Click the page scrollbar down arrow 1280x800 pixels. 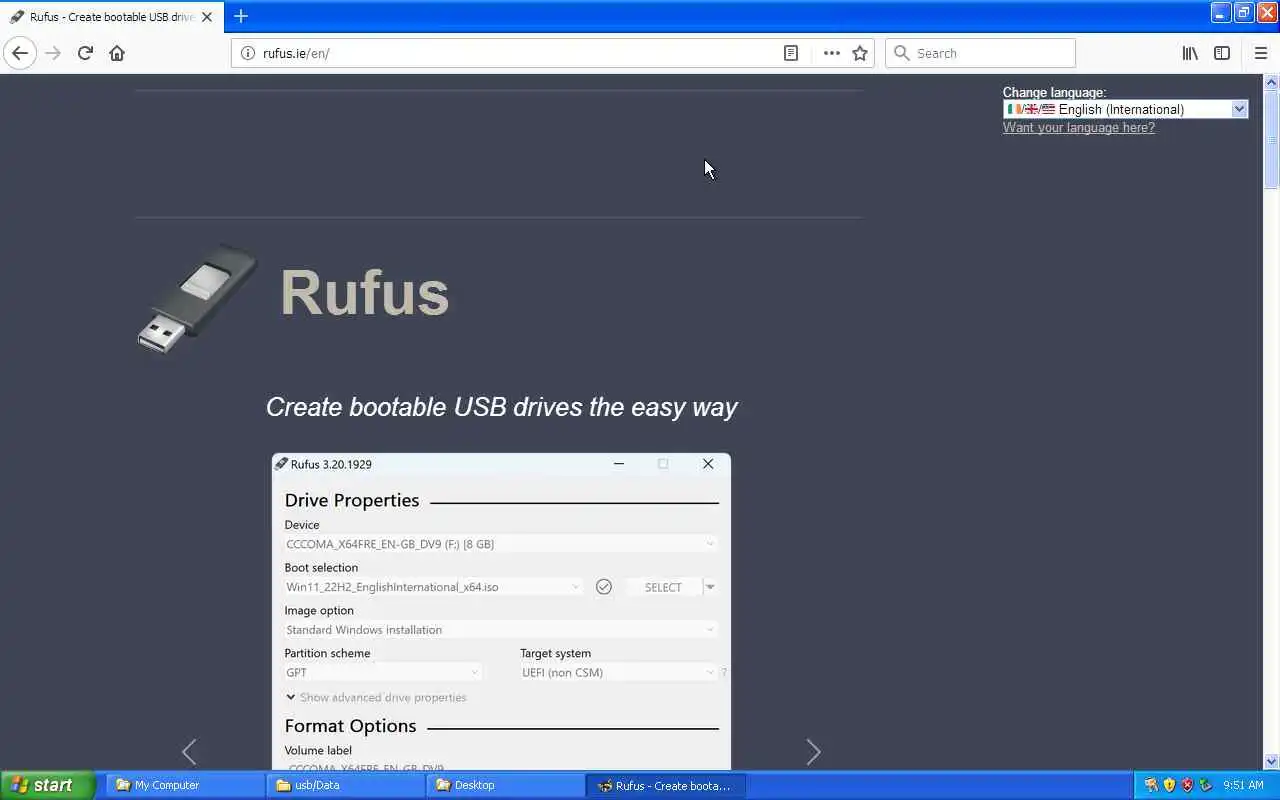[1271, 762]
